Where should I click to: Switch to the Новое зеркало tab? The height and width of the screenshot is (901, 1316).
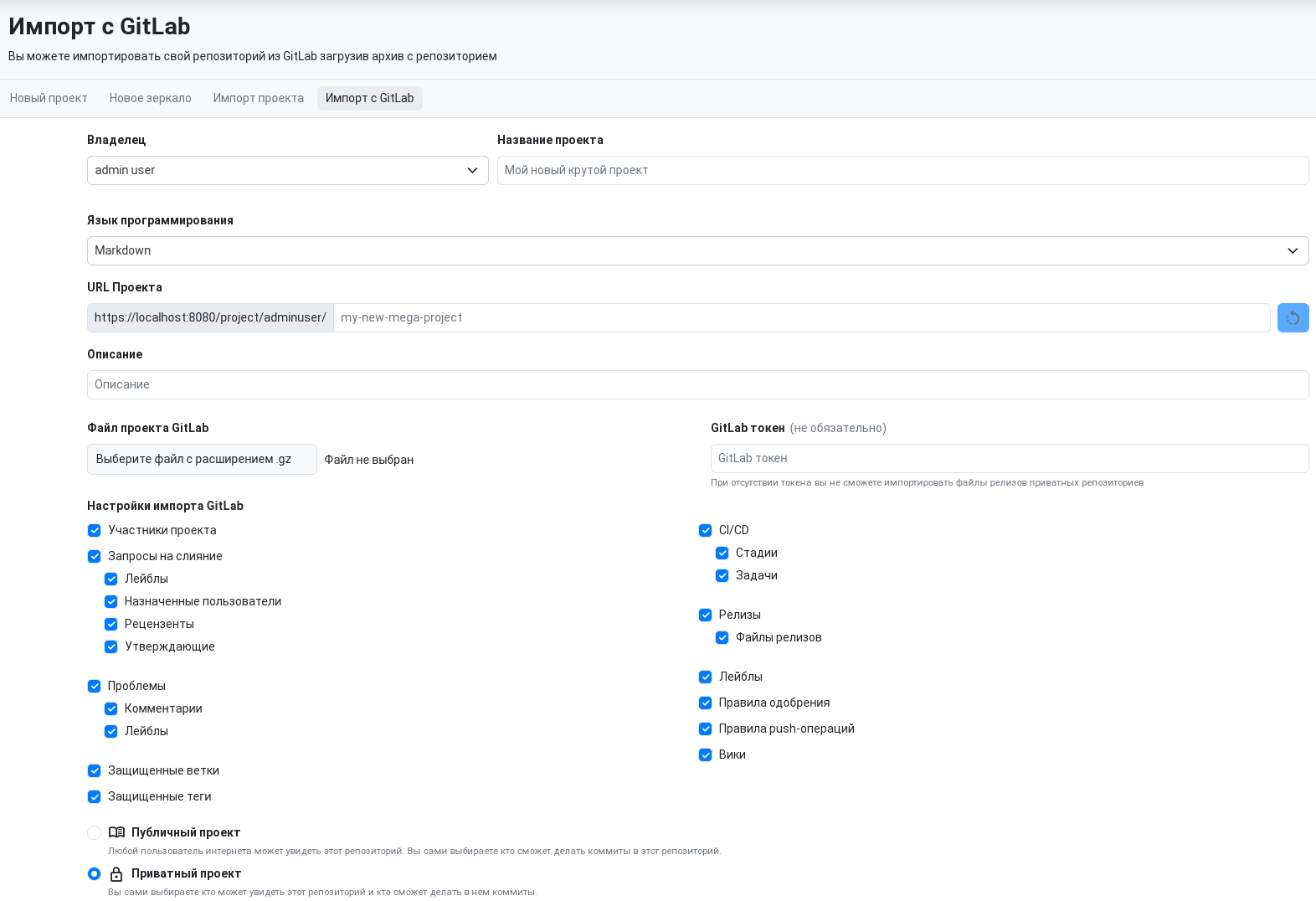pos(151,98)
